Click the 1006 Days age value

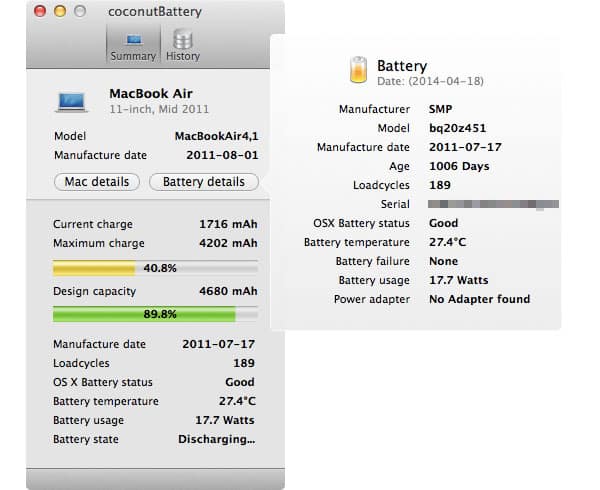point(458,166)
